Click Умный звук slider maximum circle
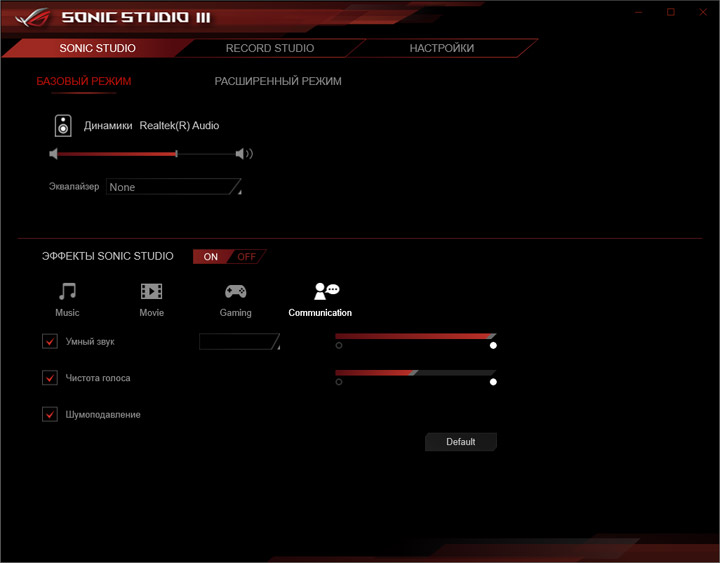 [x=493, y=345]
